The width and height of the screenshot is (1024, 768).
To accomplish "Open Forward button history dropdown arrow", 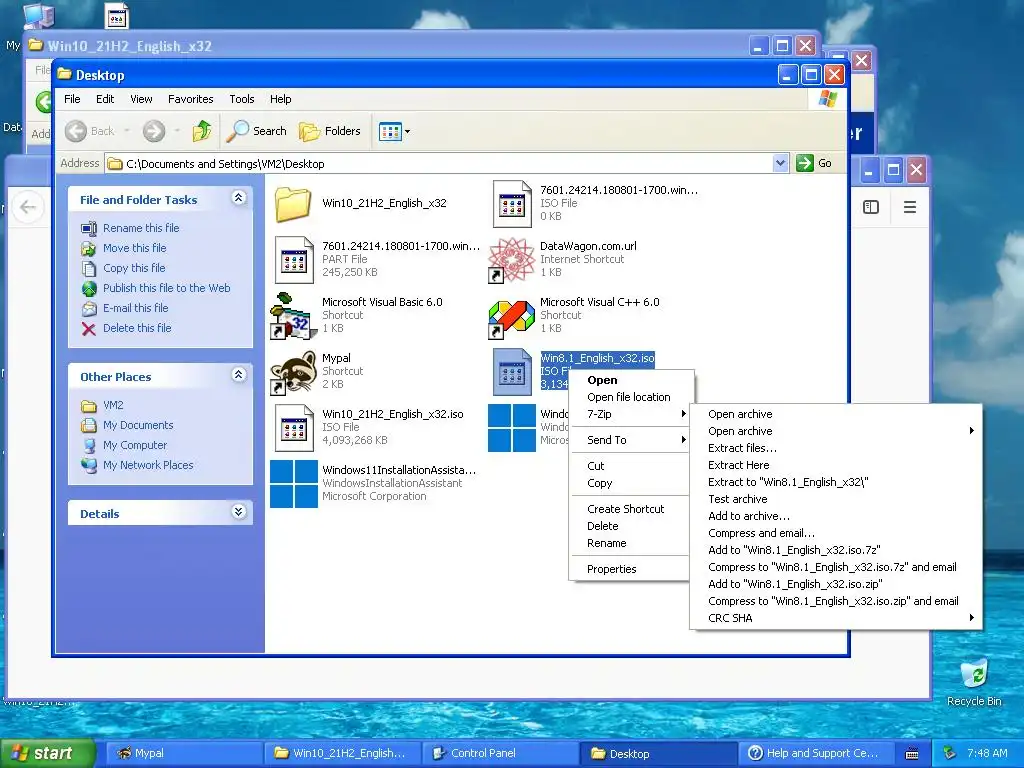I will tap(177, 131).
